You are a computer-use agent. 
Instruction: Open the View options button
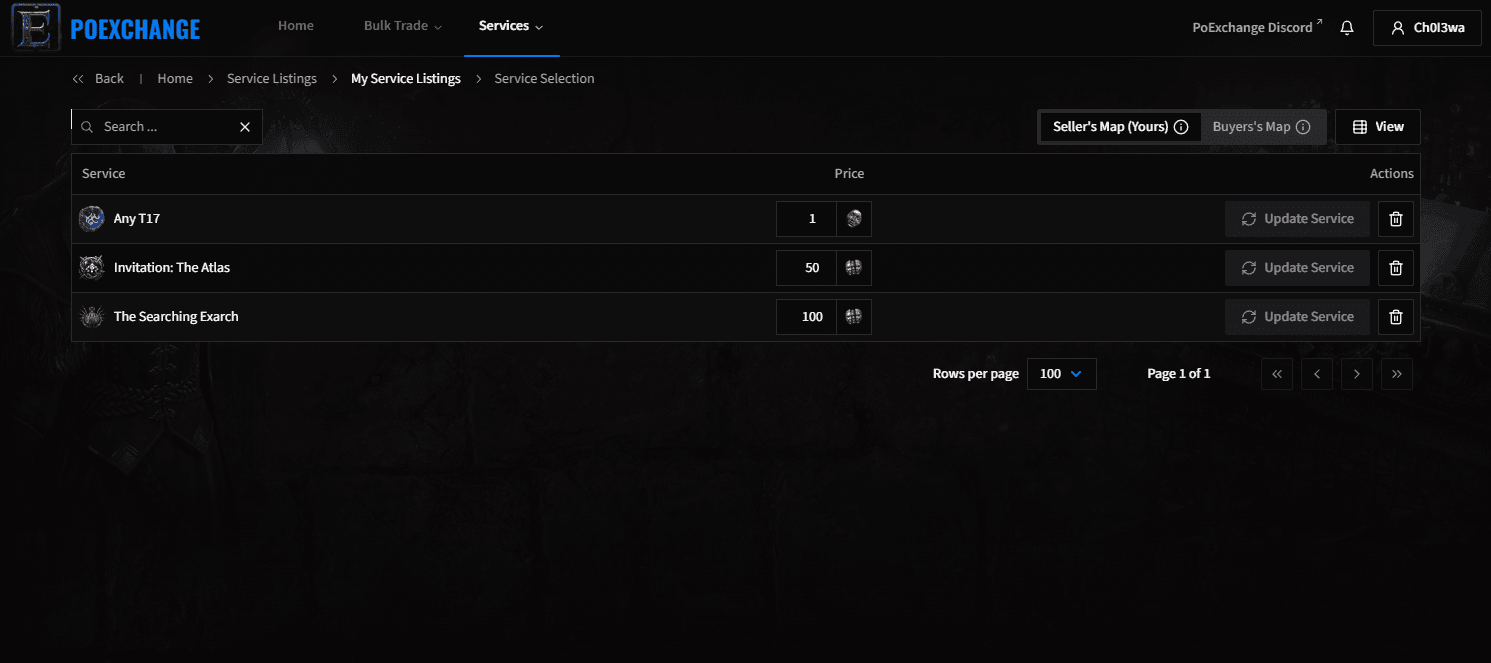1378,127
